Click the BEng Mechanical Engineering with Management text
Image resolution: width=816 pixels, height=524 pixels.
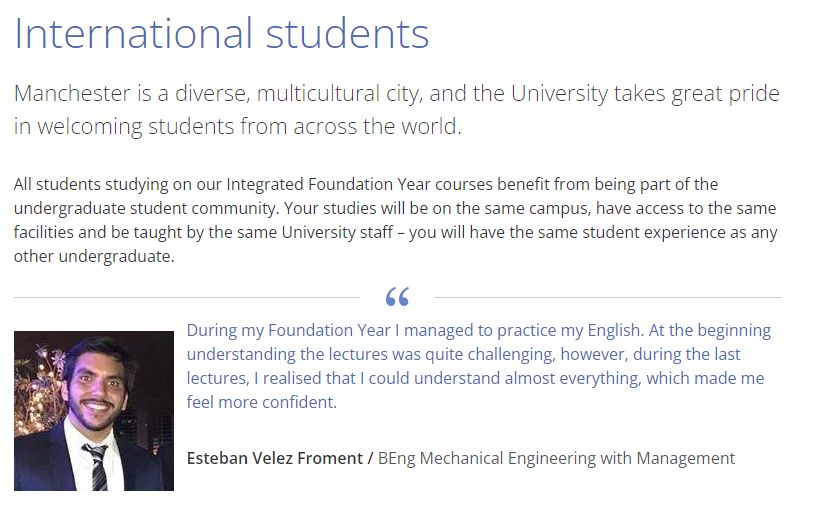(x=556, y=458)
